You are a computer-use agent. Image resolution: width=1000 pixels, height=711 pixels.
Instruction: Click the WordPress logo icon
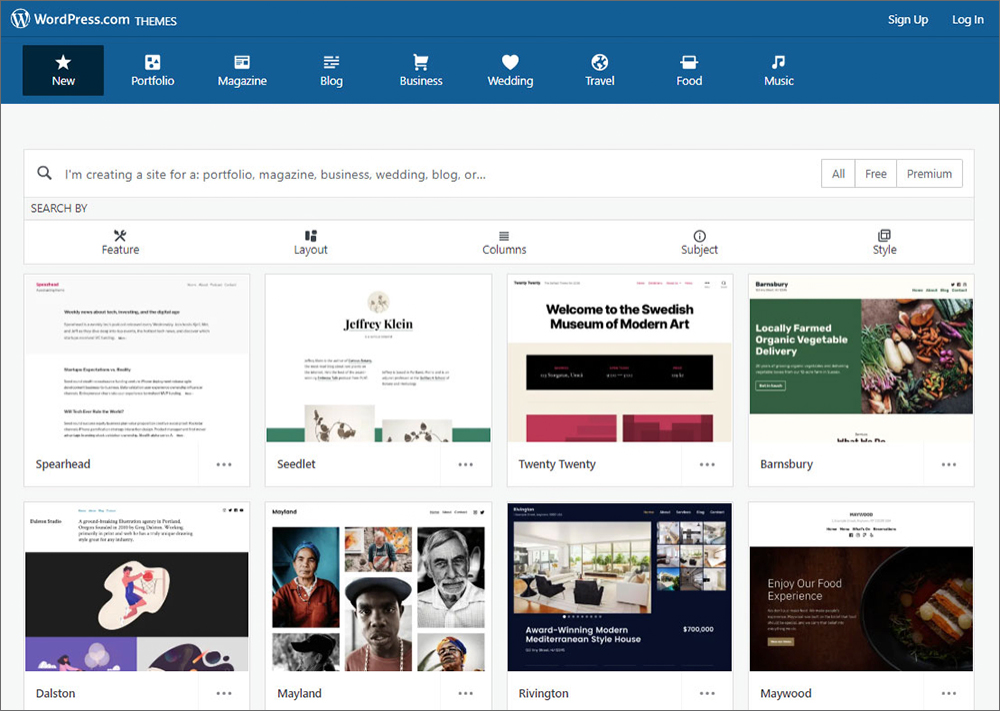point(20,18)
